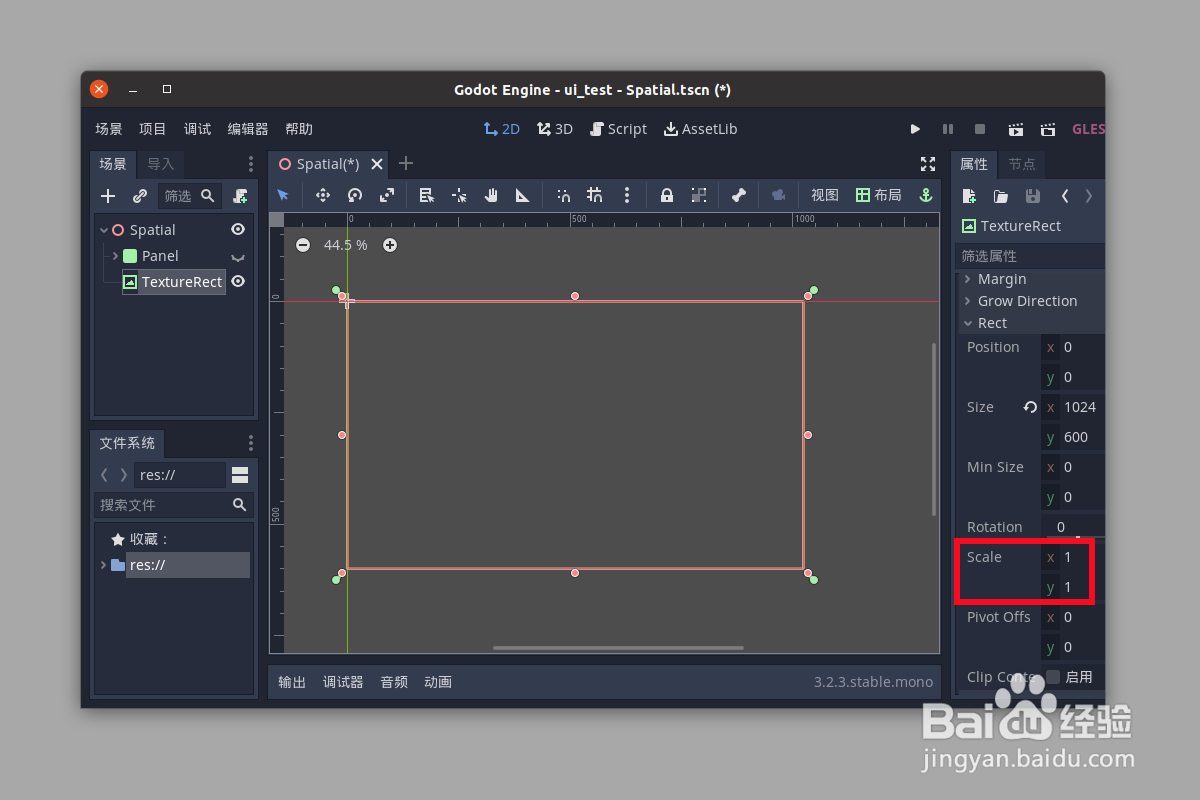Show the hidden Panel node
This screenshot has height=800, width=1200.
tap(238, 256)
